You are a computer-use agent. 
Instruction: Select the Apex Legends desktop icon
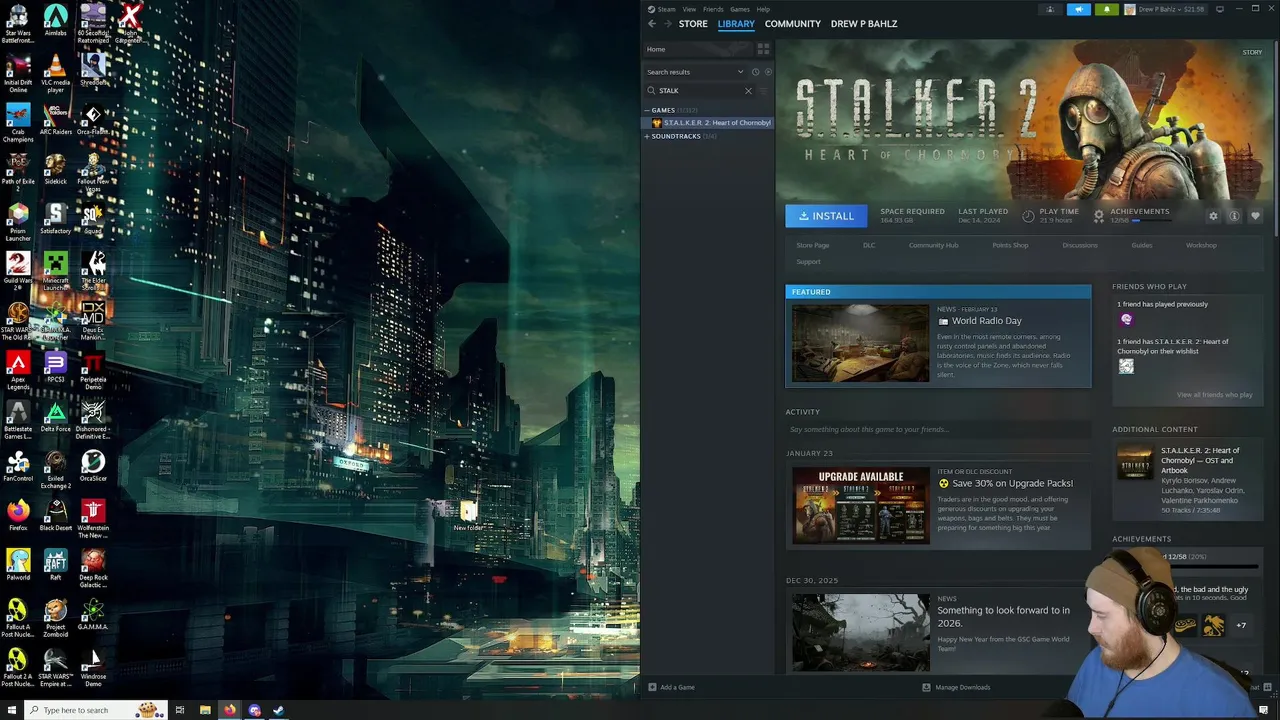point(18,370)
